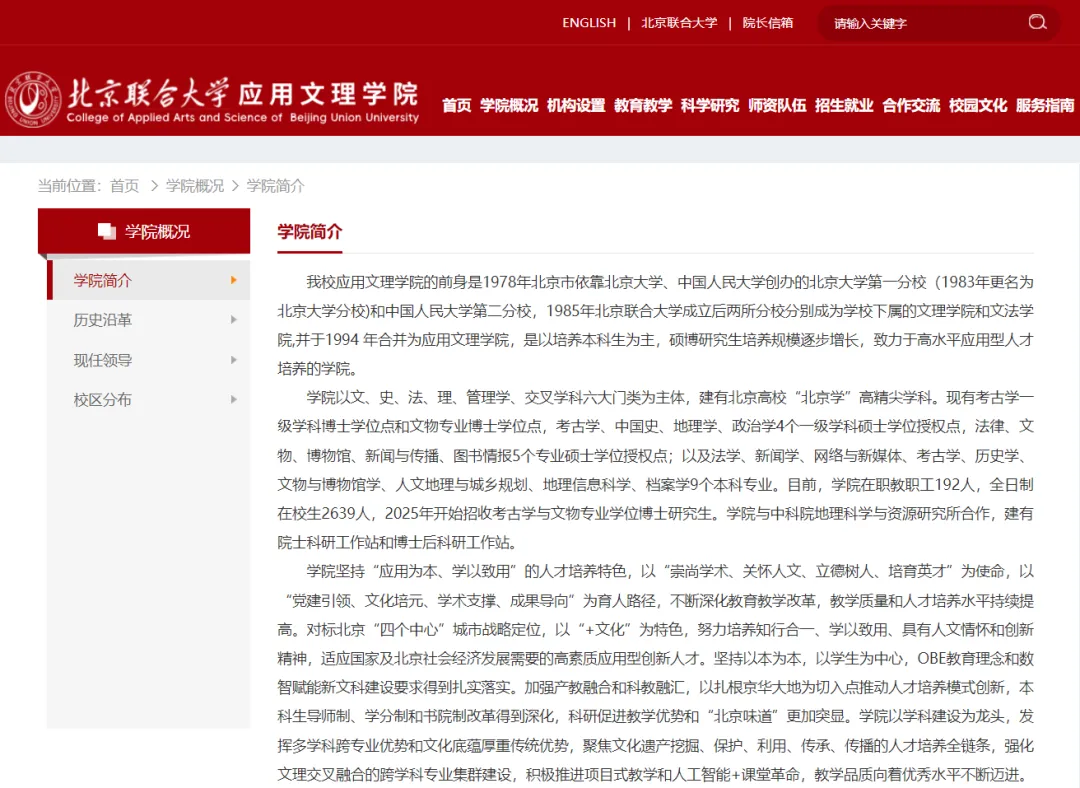Screen dimensions: 1080x788
Task: Open the 学院概况 top navigation menu
Action: (x=509, y=105)
